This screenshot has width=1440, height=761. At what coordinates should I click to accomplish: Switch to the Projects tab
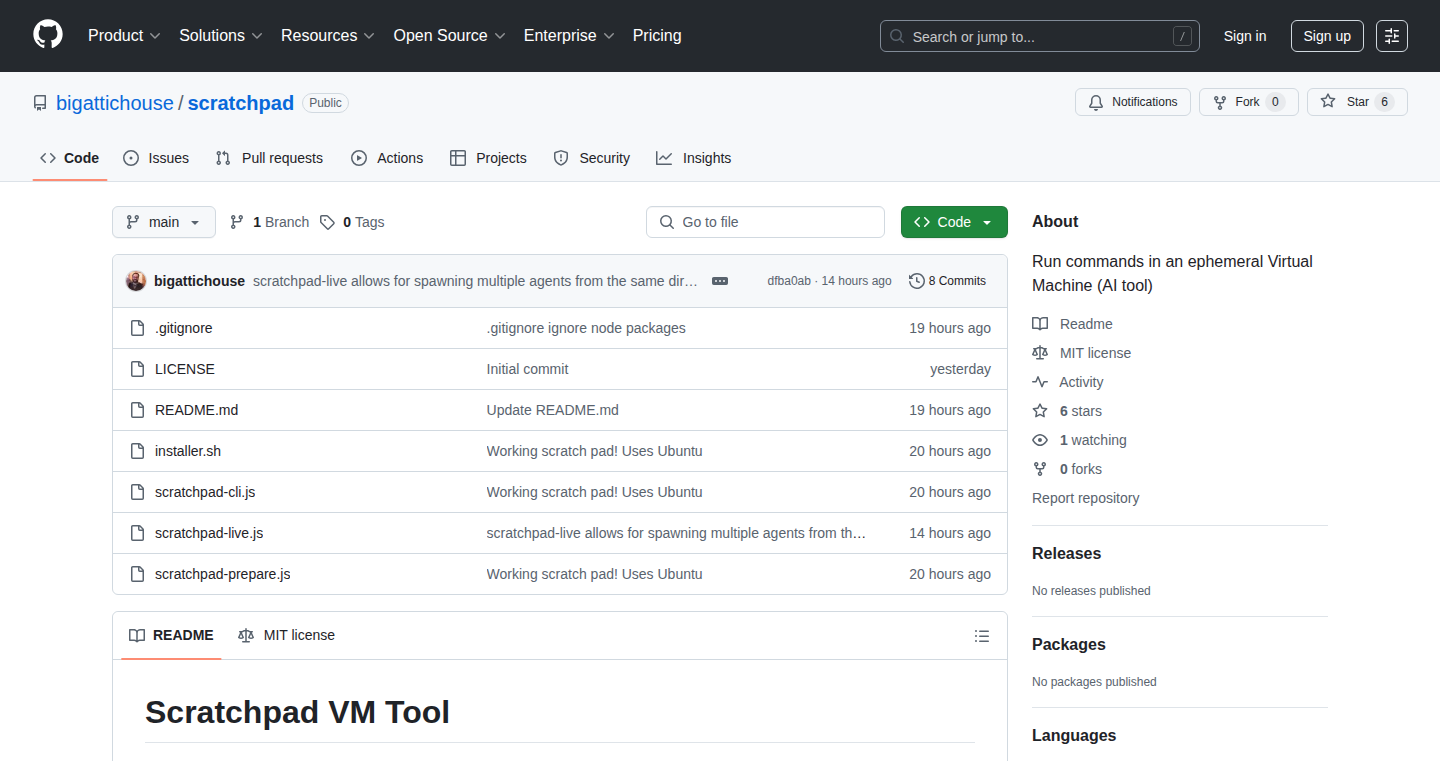pos(488,158)
